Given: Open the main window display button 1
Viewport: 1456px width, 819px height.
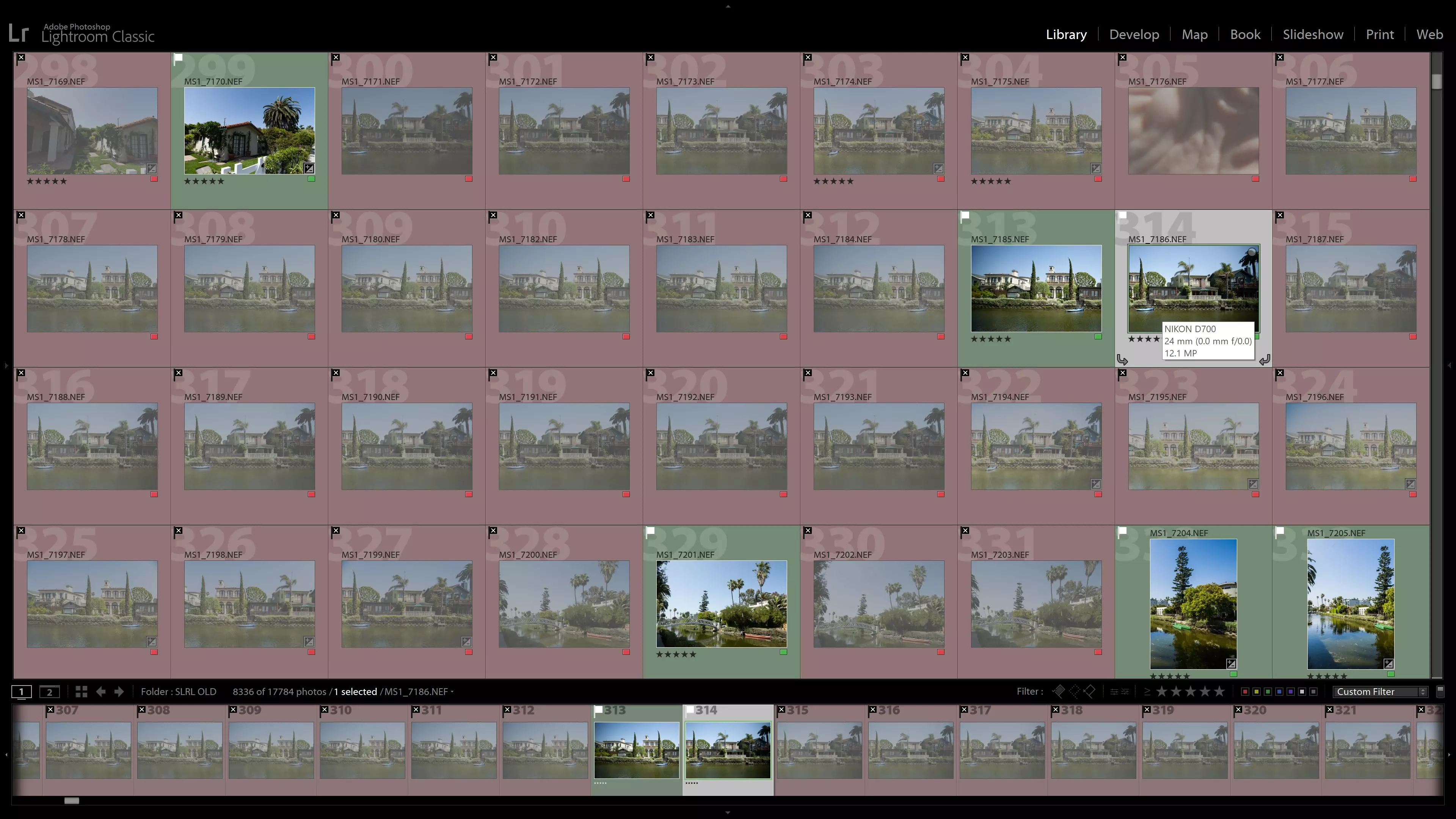Looking at the screenshot, I should [22, 692].
